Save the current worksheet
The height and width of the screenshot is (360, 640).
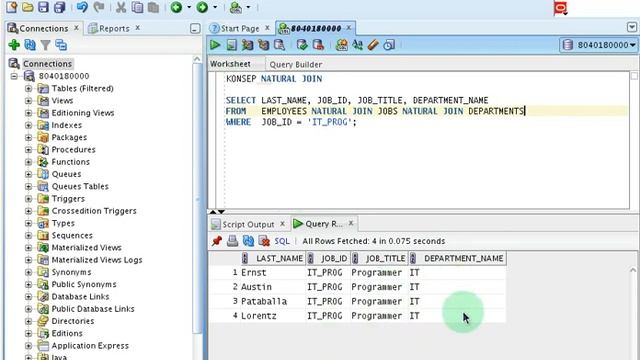point(43,7)
